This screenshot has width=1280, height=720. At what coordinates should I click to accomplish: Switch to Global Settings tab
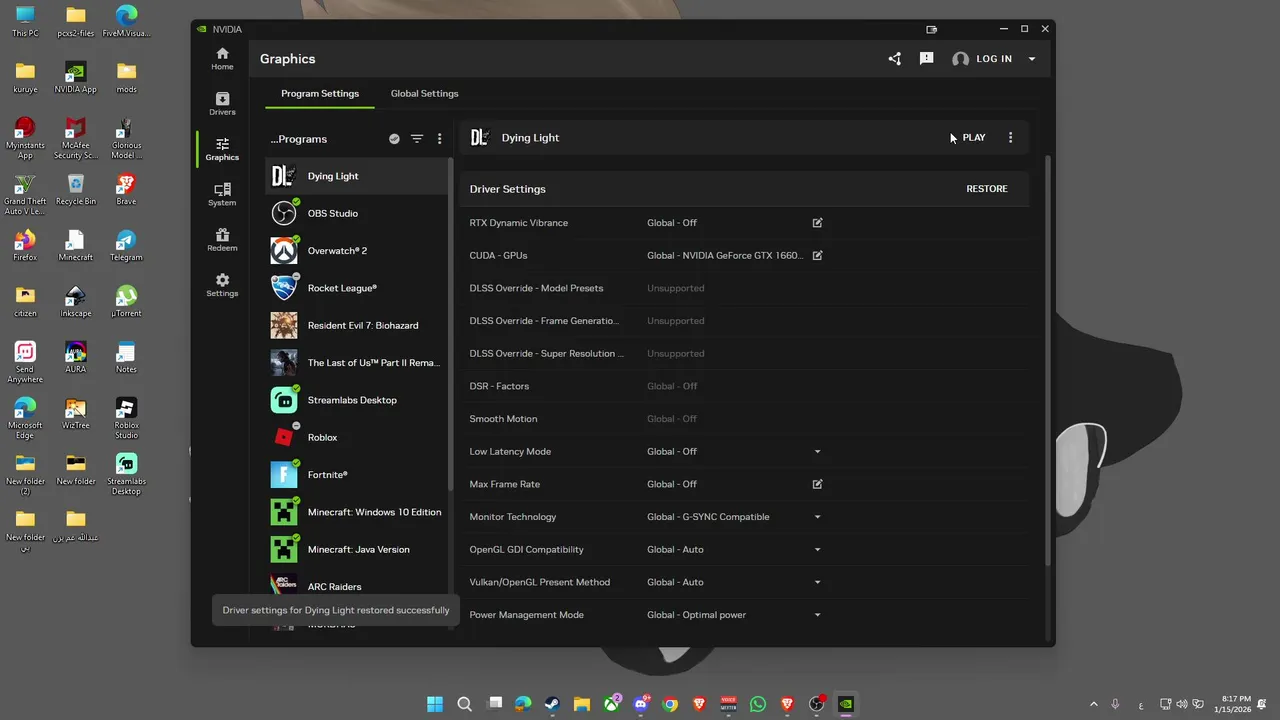click(x=425, y=94)
